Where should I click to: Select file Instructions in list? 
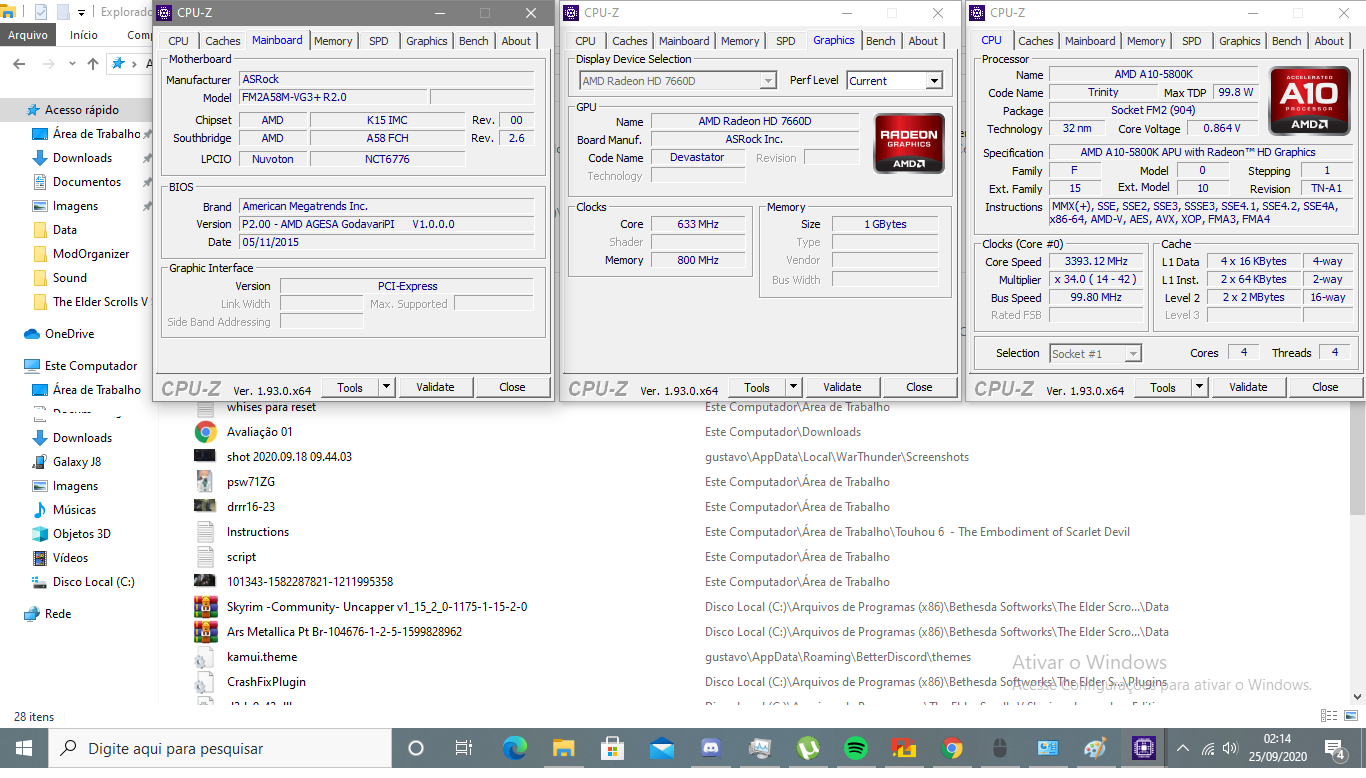(x=258, y=532)
